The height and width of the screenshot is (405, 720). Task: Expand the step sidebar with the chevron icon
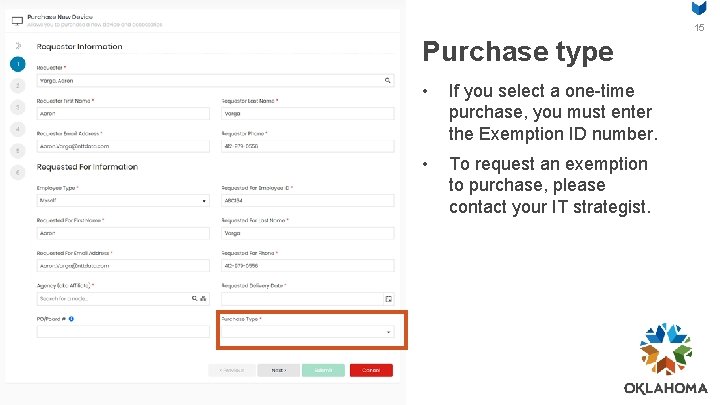coord(17,45)
